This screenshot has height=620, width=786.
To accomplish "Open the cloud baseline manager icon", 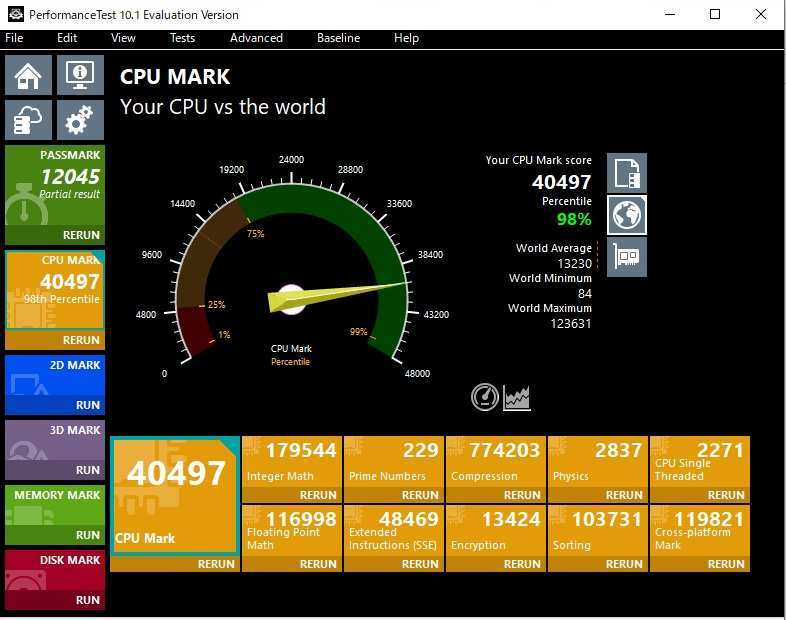I will point(28,120).
